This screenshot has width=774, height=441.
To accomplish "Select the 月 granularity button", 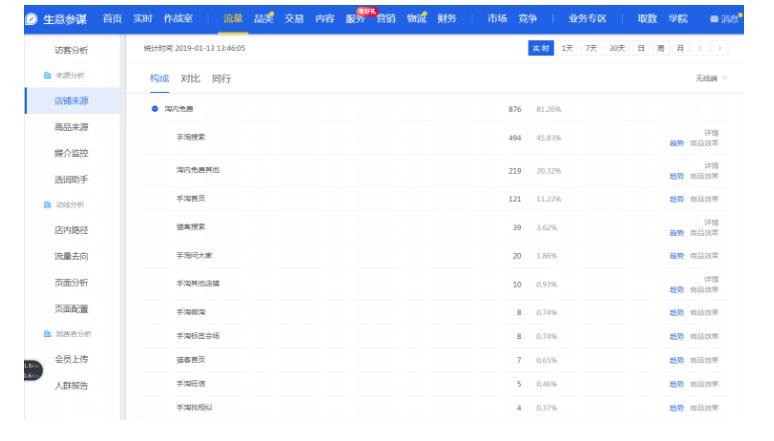I will pos(680,48).
